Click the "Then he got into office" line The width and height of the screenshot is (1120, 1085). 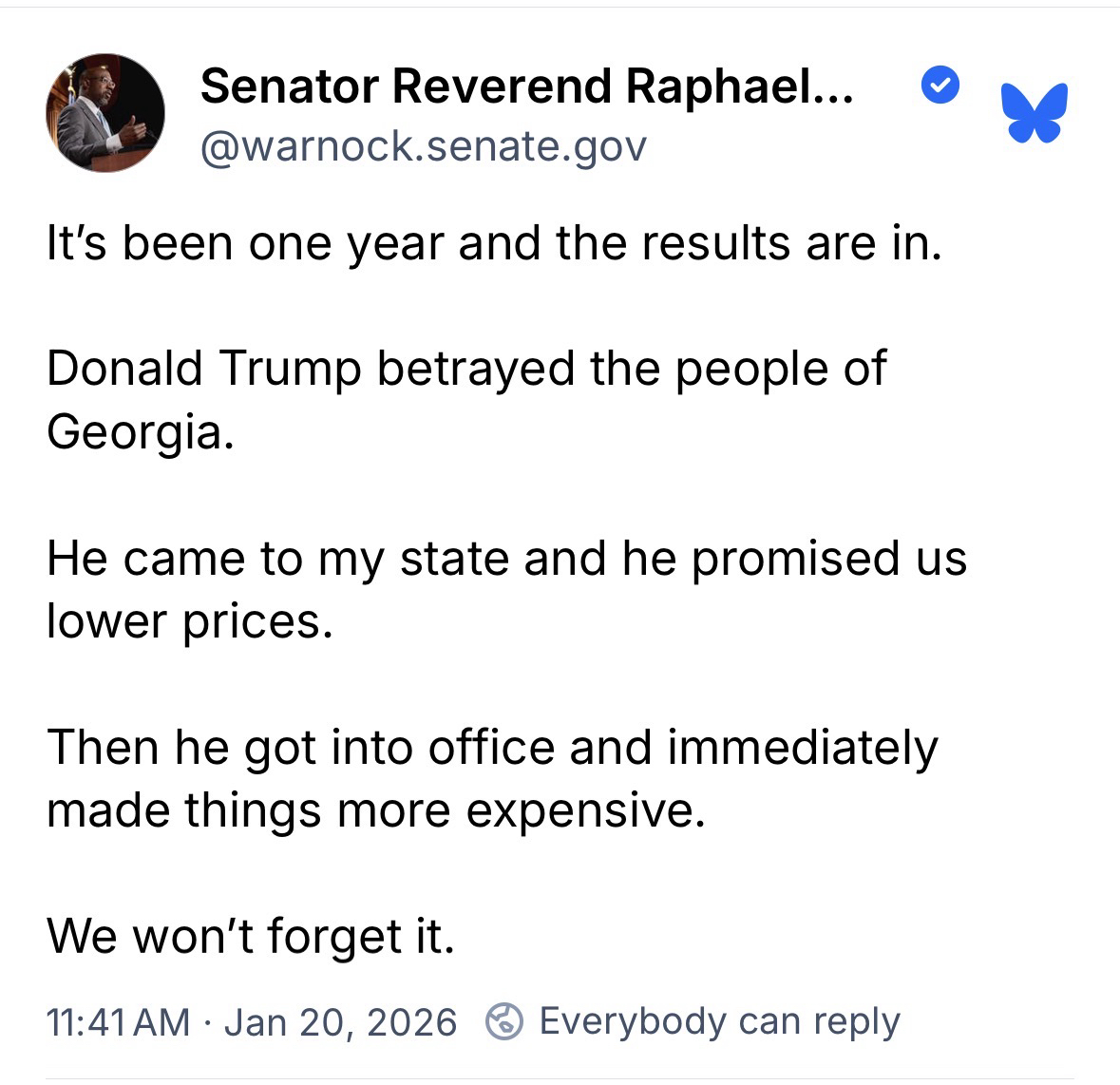pos(491,747)
